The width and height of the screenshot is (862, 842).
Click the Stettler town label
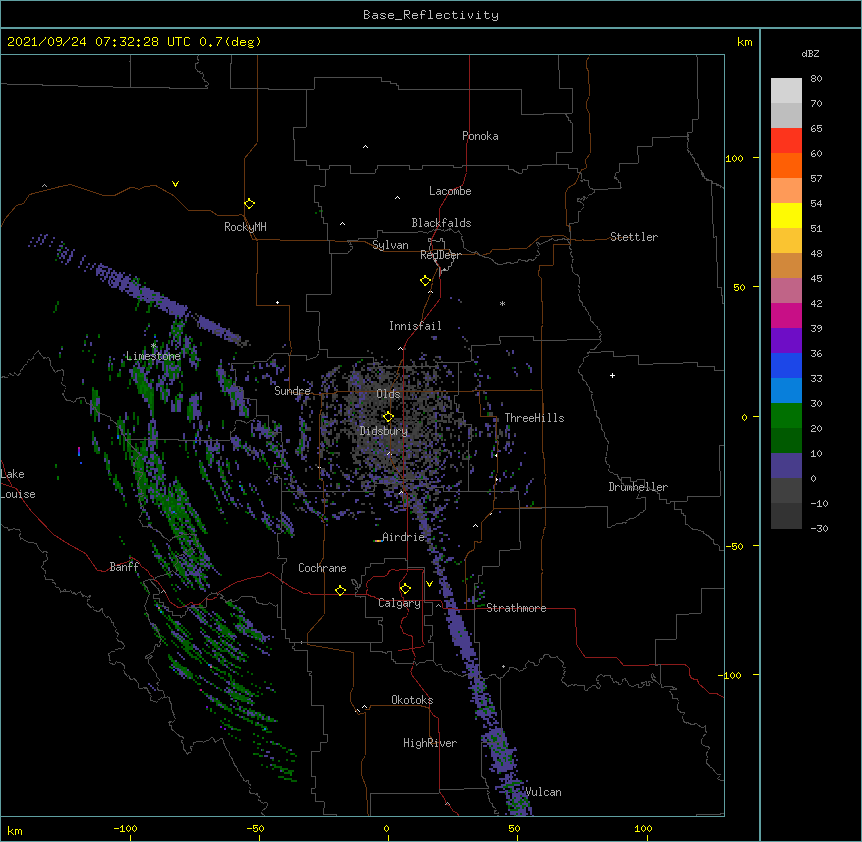[634, 237]
